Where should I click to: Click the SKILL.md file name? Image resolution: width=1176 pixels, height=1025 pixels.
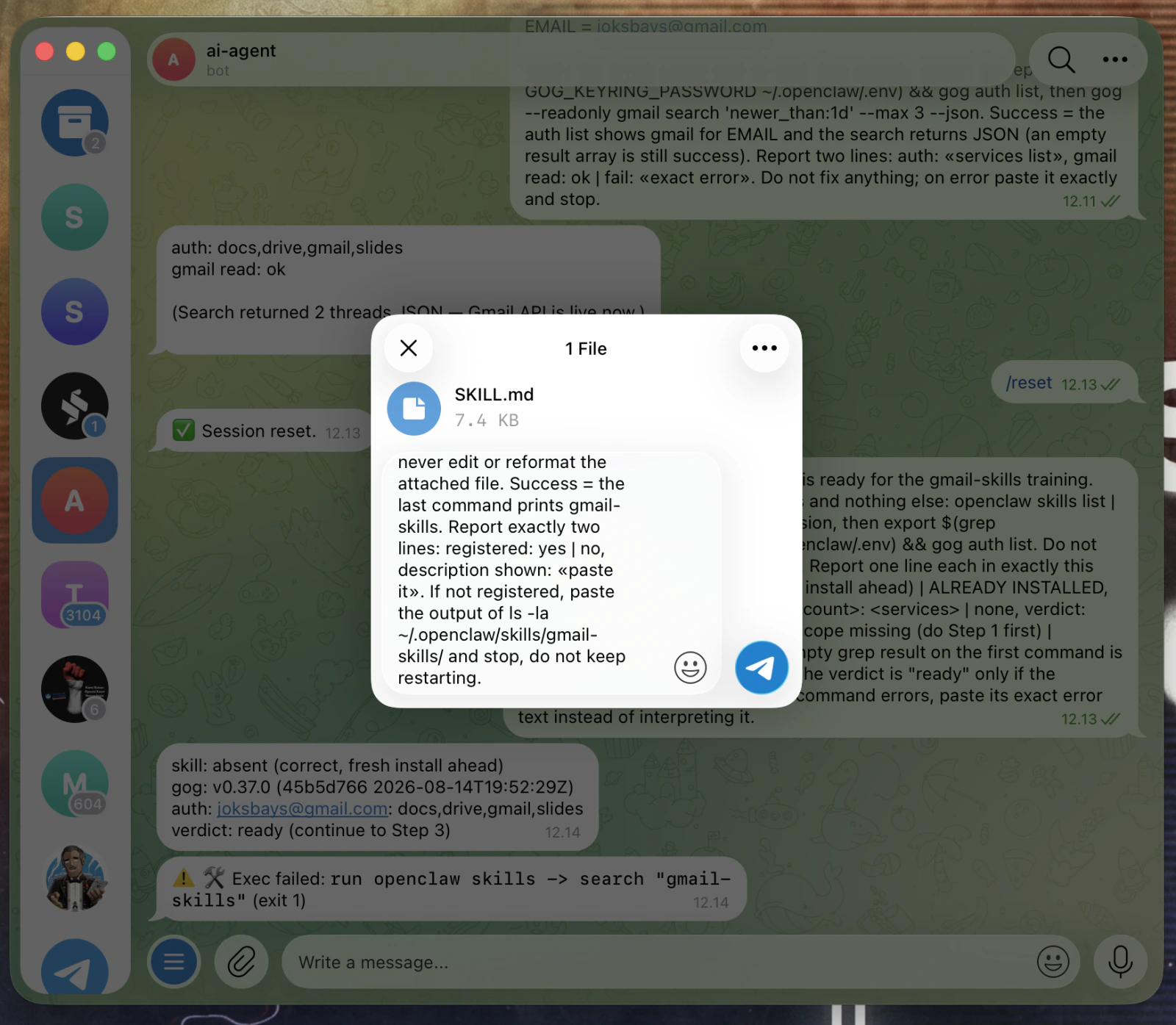click(x=494, y=395)
